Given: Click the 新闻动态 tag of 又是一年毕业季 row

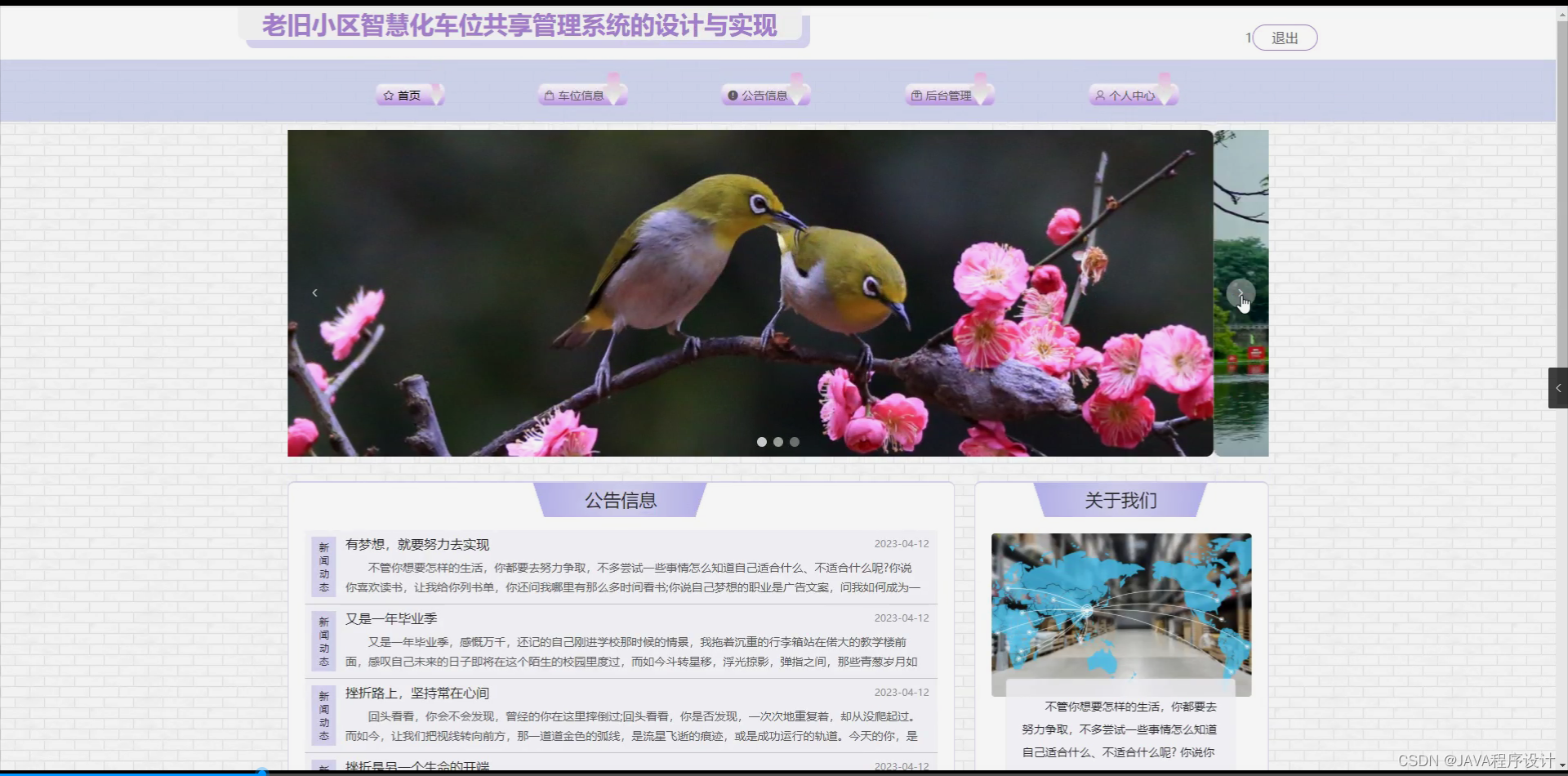Looking at the screenshot, I should [x=324, y=641].
